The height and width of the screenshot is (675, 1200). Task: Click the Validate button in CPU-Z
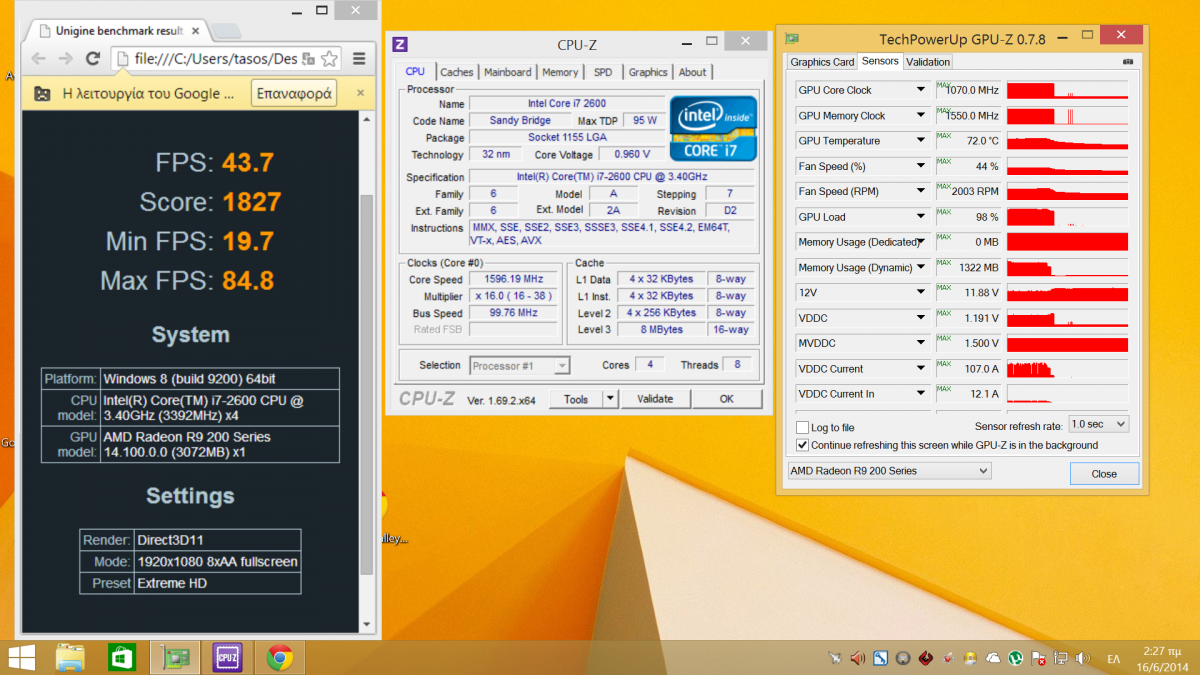pos(655,399)
